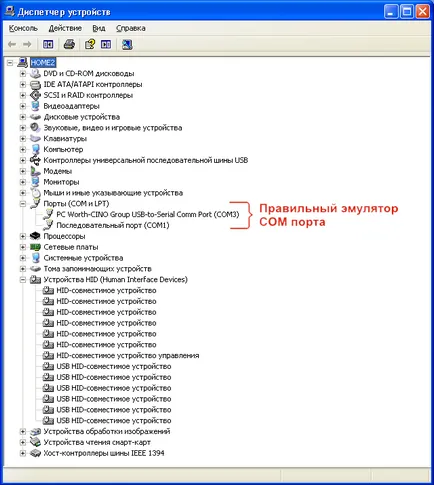
Task: Expand DVD и CD-ROM дисководы node
Action: pyautogui.click(x=23, y=73)
